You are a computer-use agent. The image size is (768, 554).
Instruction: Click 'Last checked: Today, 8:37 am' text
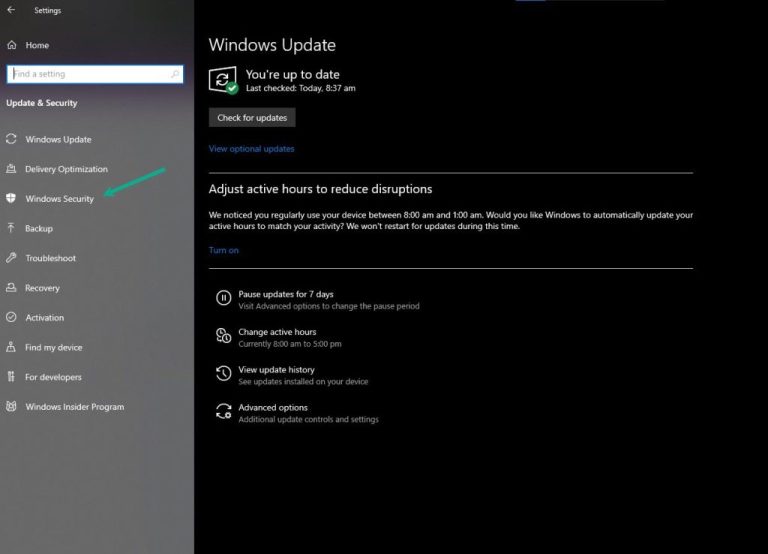point(301,88)
